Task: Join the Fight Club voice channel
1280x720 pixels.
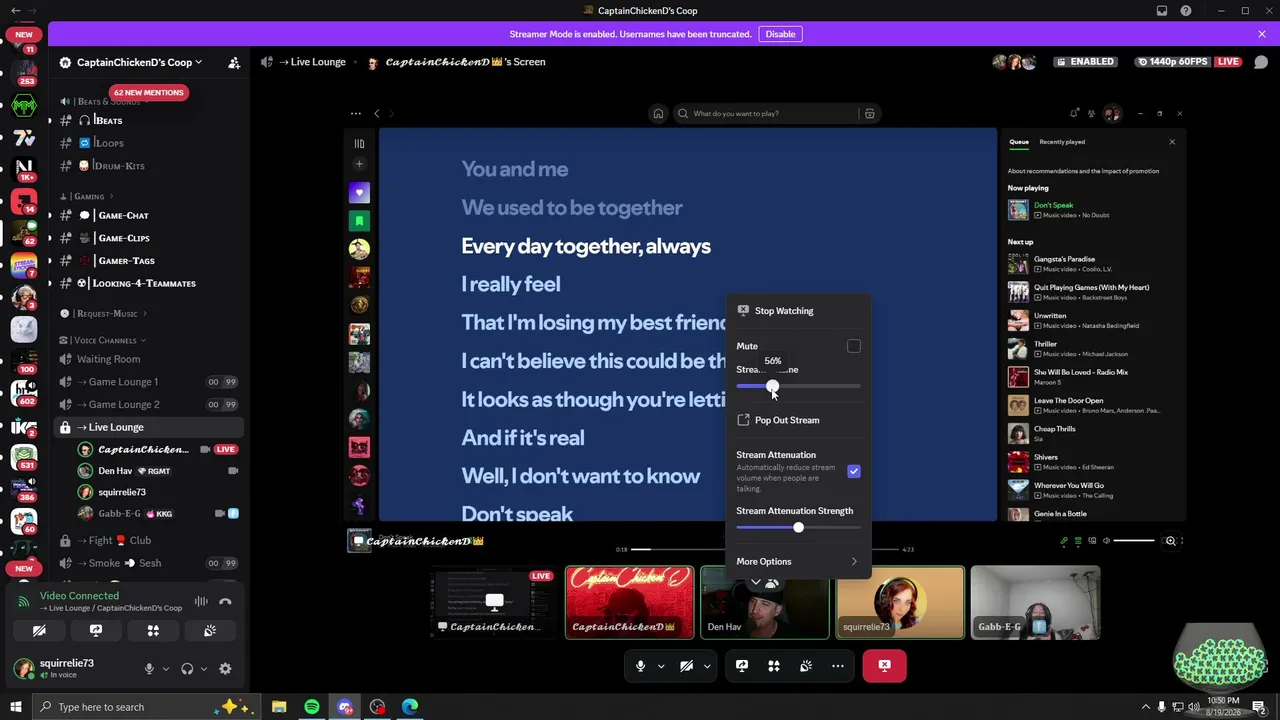Action: (x=150, y=541)
